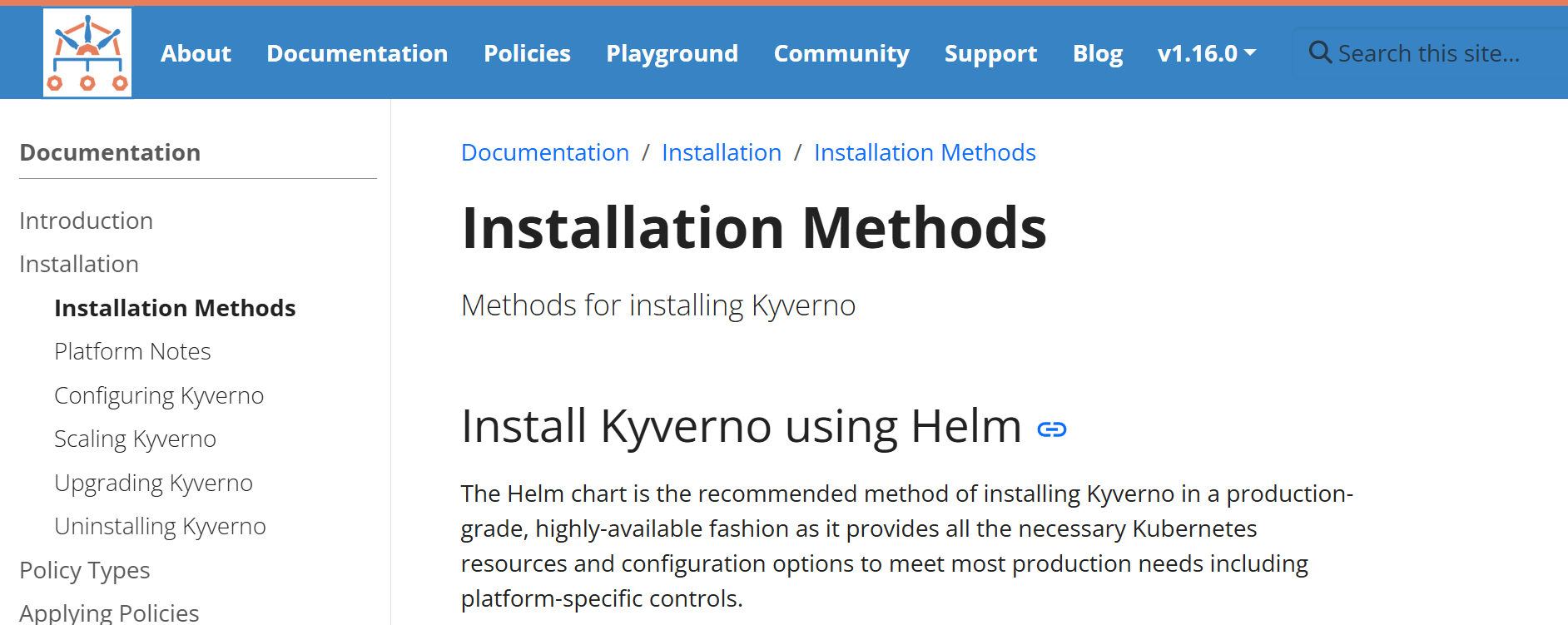Click the Installation Methods breadcrumb link
The height and width of the screenshot is (625, 1568).
tap(925, 152)
